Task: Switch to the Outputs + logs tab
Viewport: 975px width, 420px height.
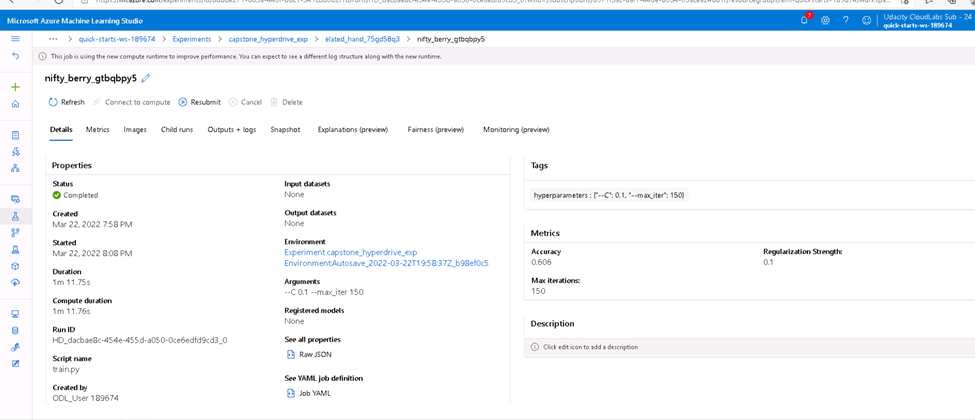Action: 231,129
